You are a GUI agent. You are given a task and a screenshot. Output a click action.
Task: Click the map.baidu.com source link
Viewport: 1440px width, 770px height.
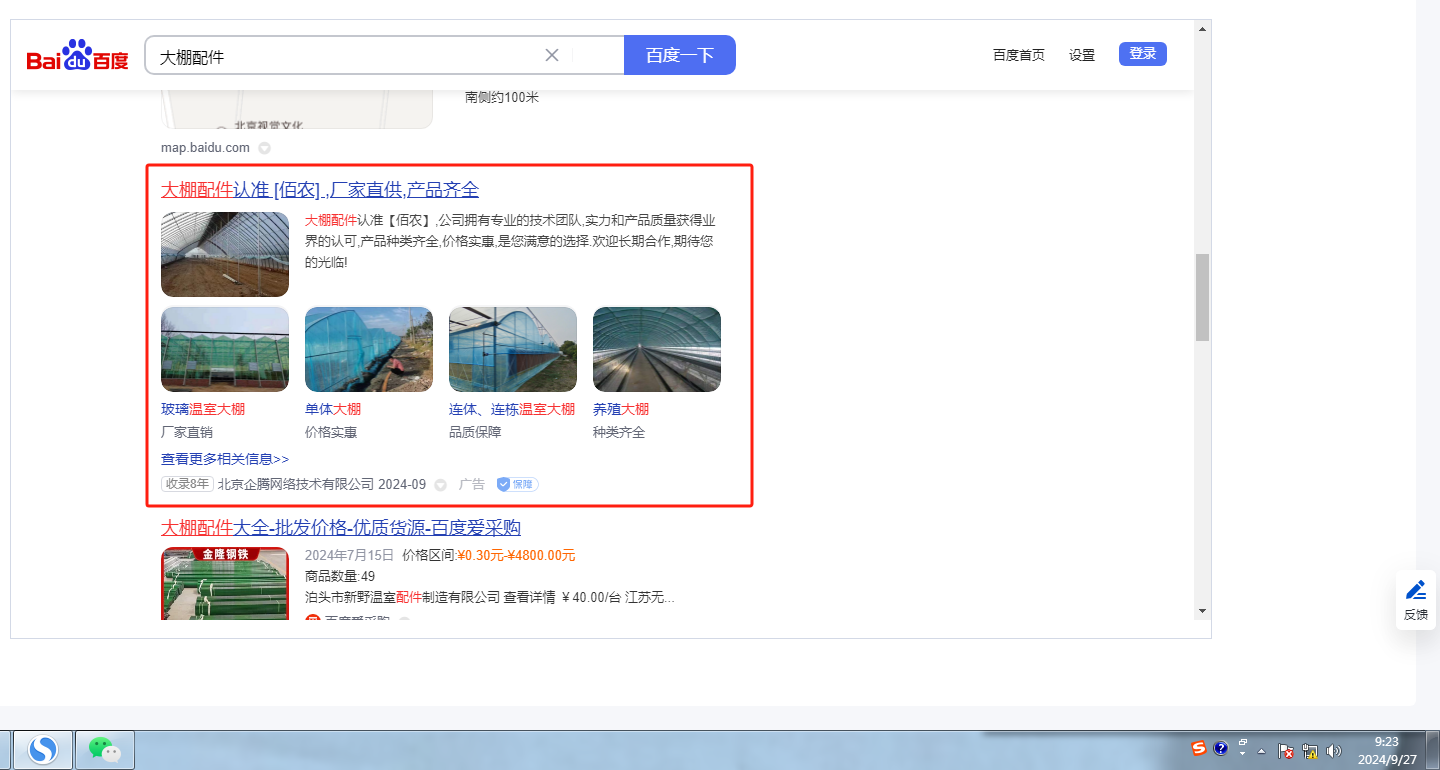205,148
